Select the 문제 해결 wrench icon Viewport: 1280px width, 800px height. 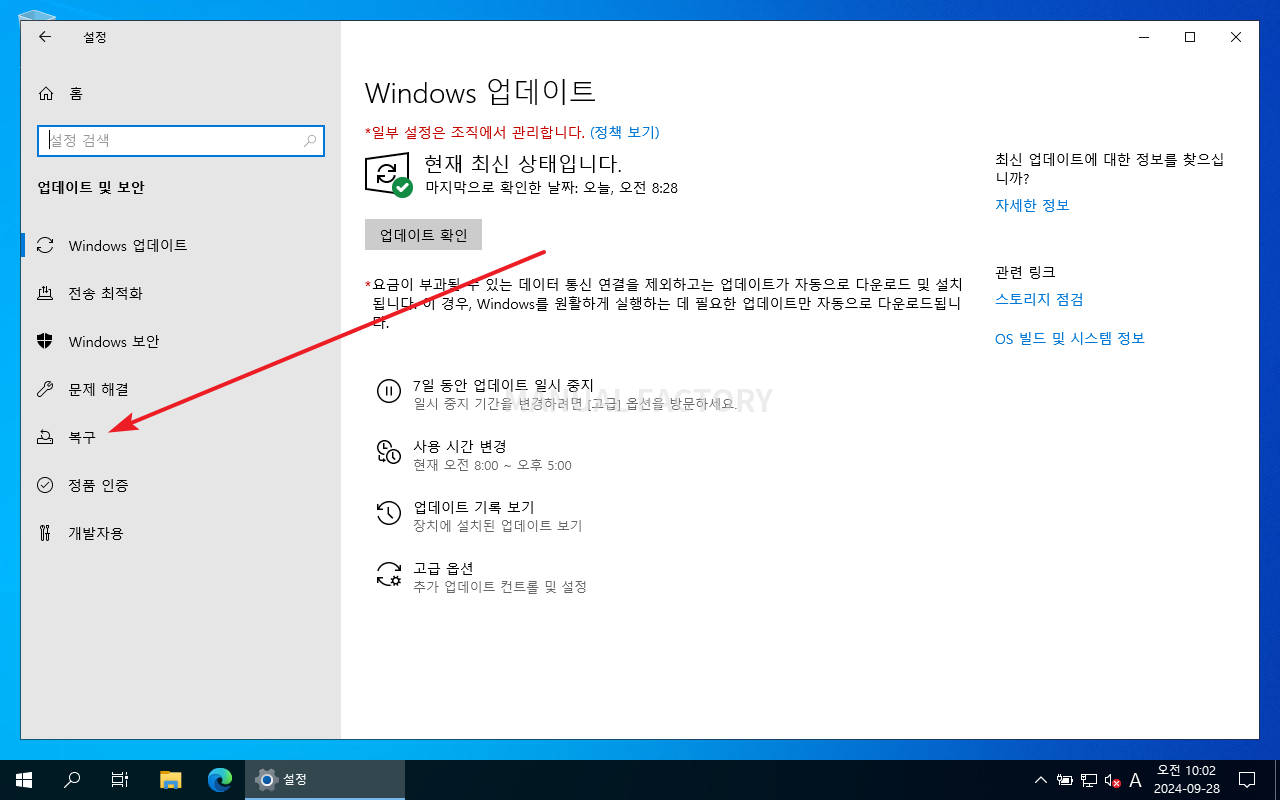[45, 389]
